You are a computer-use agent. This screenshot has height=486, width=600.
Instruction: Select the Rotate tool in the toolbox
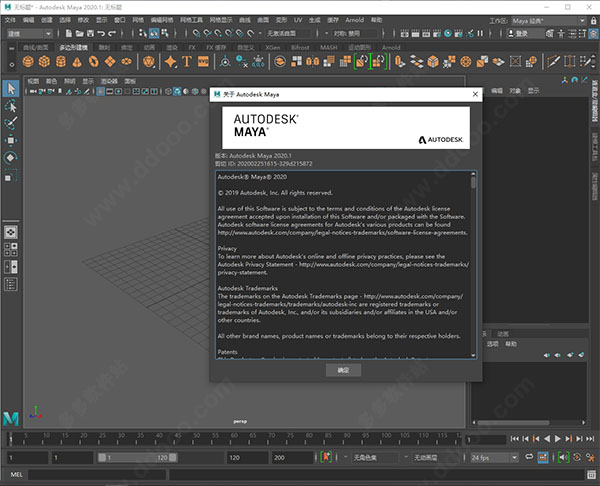coord(11,158)
